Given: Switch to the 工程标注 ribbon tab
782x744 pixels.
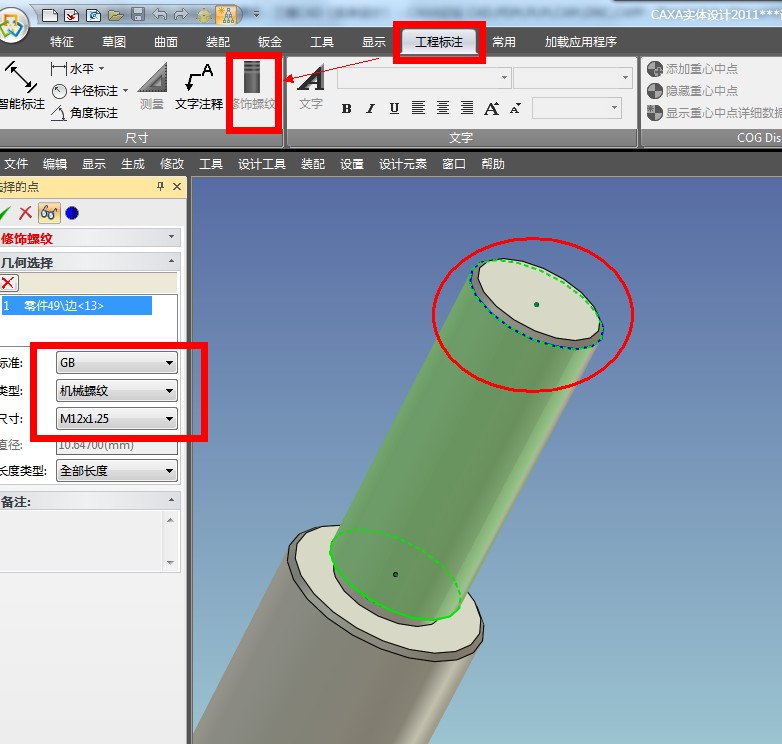Looking at the screenshot, I should point(439,42).
